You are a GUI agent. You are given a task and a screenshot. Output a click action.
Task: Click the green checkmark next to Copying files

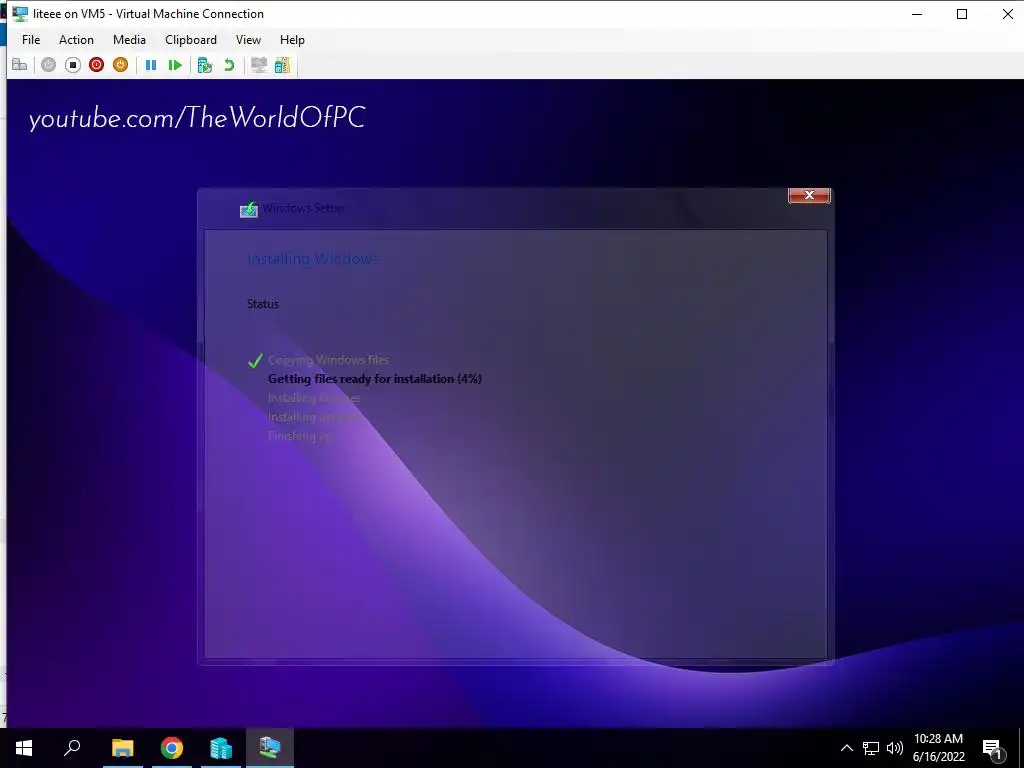[x=255, y=360]
